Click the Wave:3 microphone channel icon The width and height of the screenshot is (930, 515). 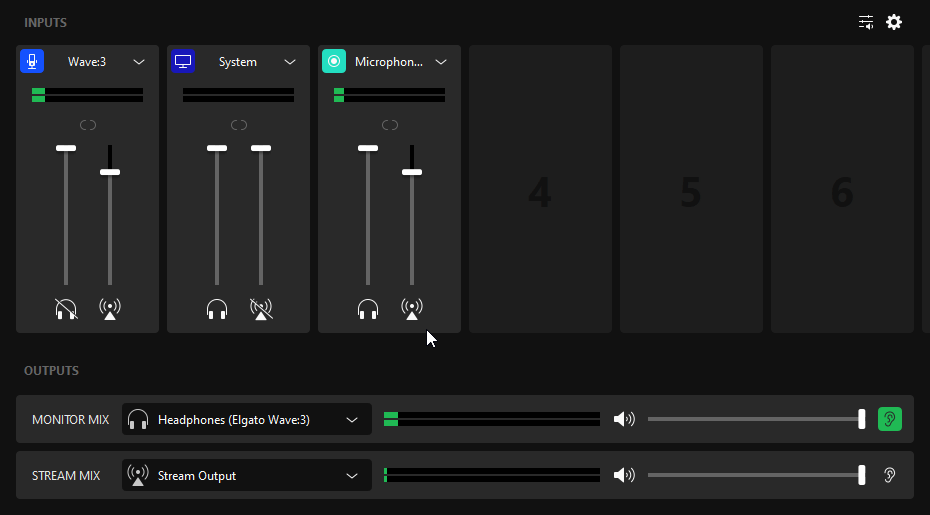(32, 61)
